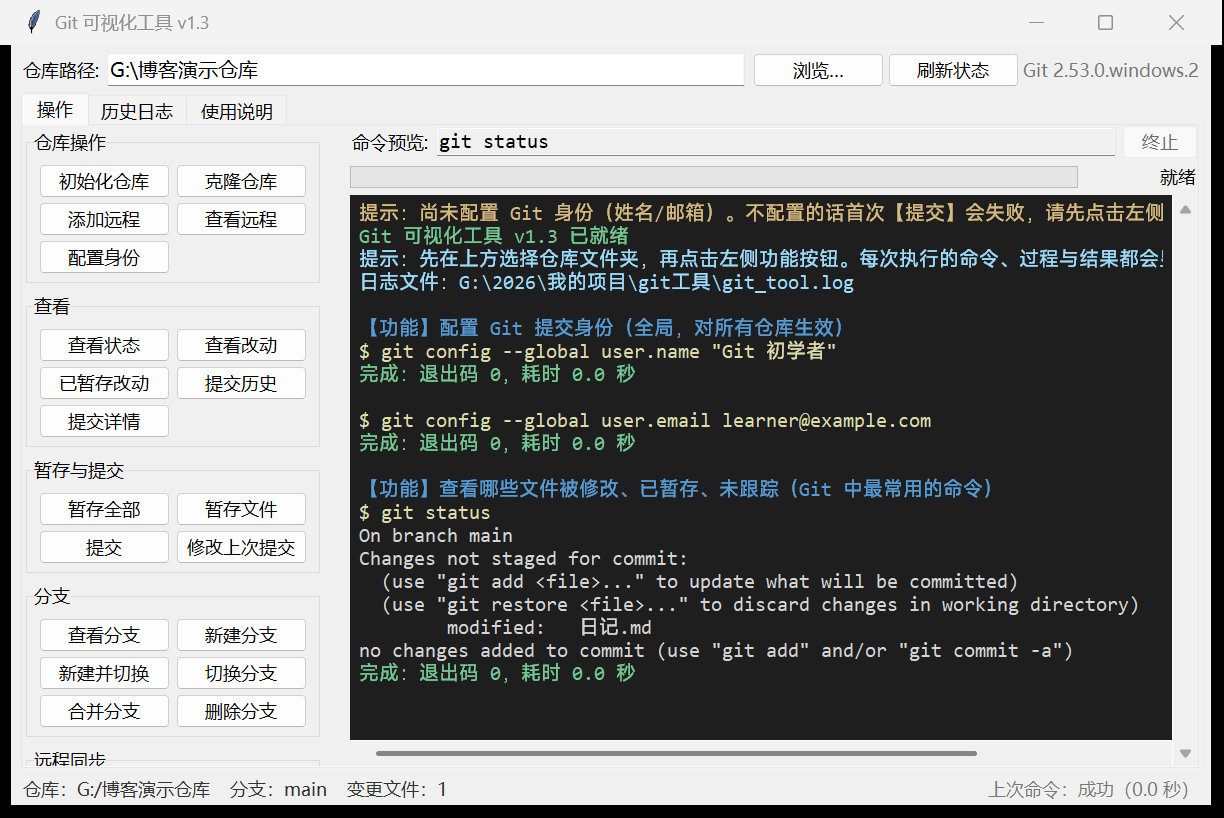The width and height of the screenshot is (1224, 818).
Task: Click the 日志文件 path line in log
Action: tap(607, 283)
